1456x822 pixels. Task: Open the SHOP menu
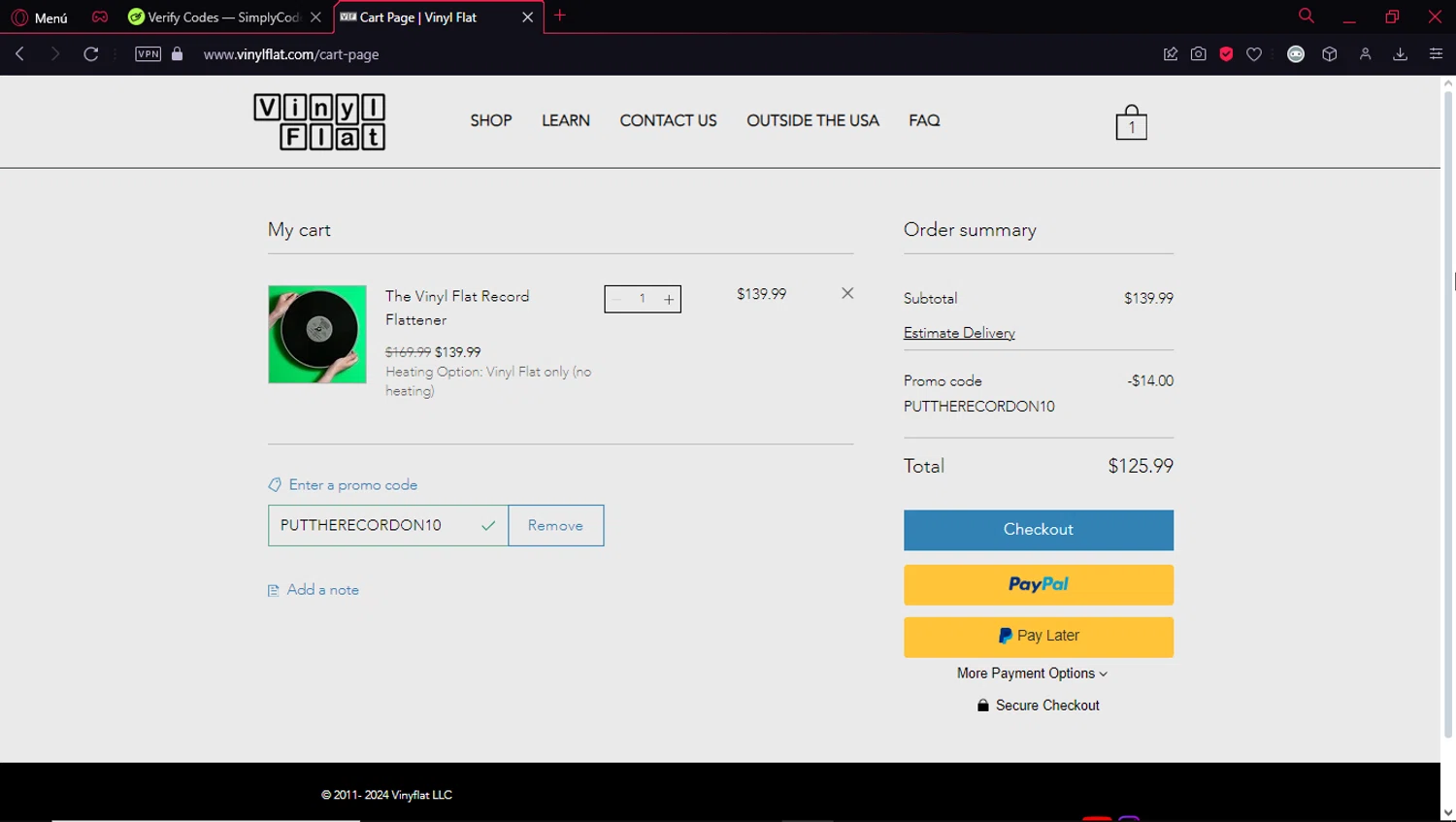pyautogui.click(x=490, y=120)
